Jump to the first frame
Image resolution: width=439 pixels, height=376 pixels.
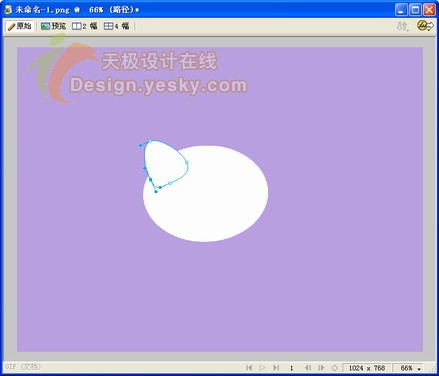point(249,368)
